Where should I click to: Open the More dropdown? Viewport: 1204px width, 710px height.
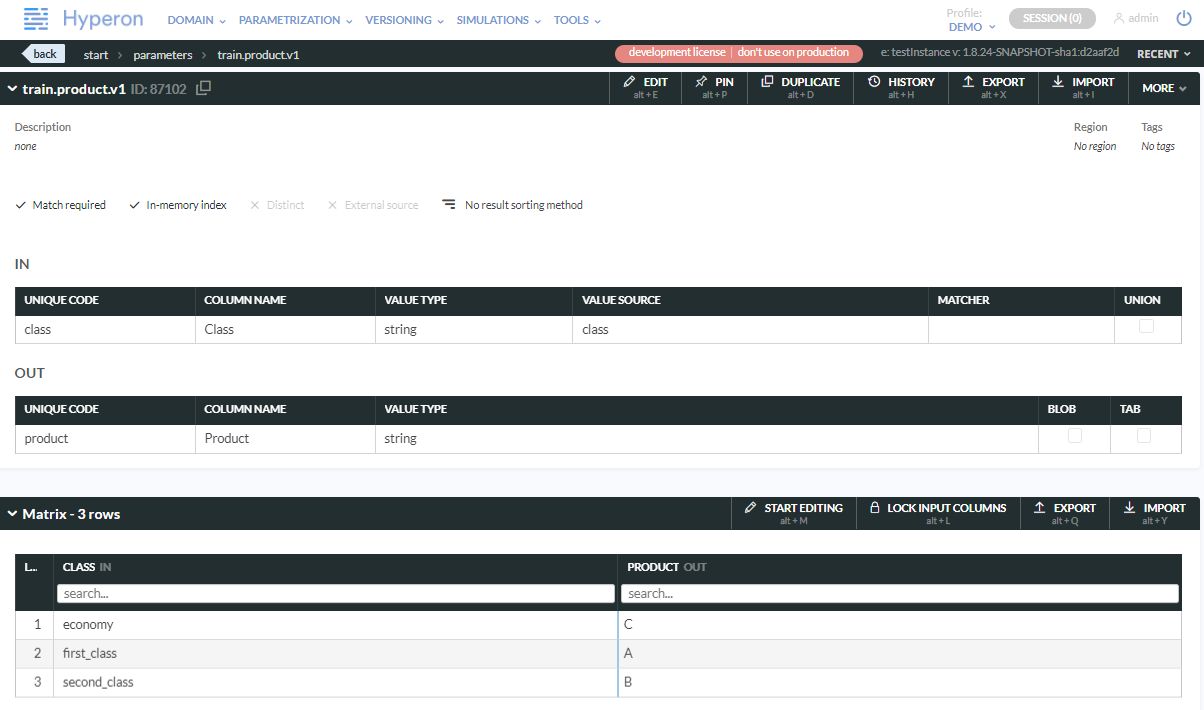pyautogui.click(x=1163, y=88)
